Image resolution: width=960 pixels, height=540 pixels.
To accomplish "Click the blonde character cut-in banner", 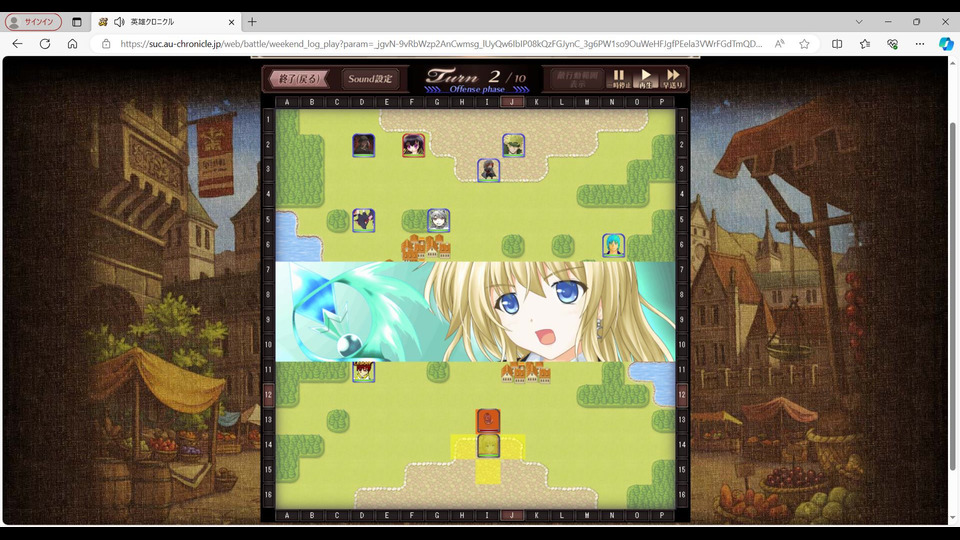I will pyautogui.click(x=475, y=312).
